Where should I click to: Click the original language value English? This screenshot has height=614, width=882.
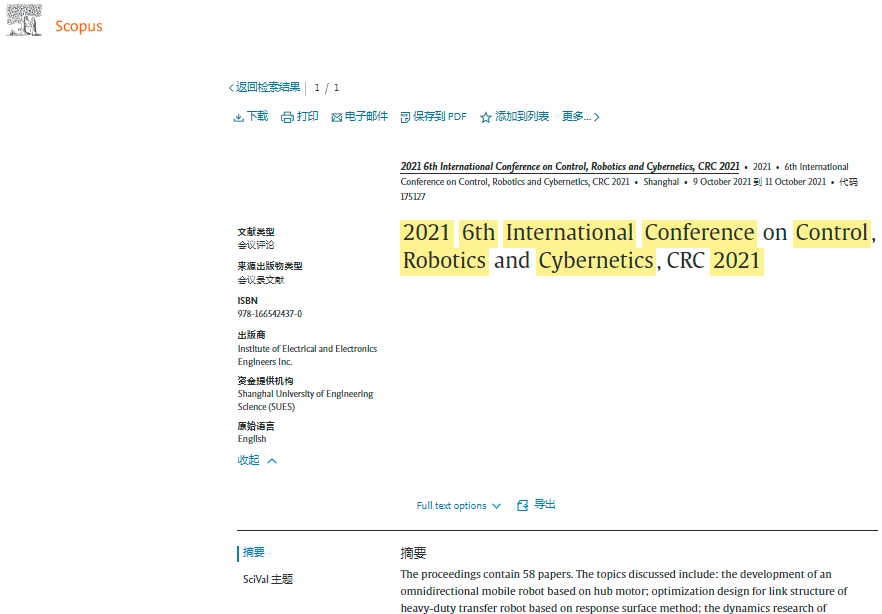[x=252, y=439]
